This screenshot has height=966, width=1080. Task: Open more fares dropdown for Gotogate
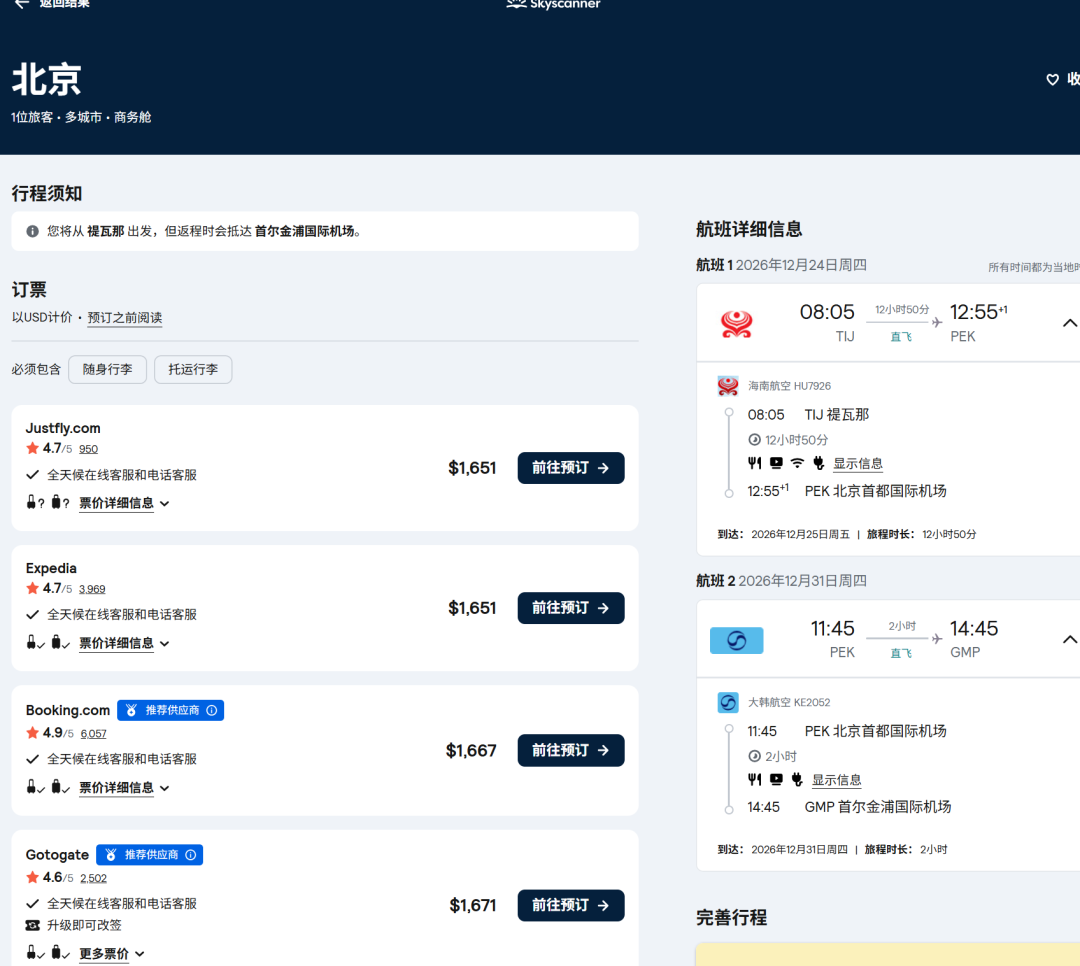pyautogui.click(x=112, y=954)
